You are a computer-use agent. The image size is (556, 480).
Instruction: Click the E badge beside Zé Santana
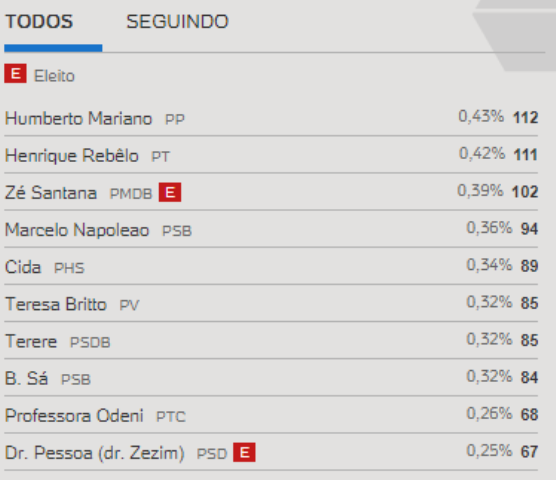[x=170, y=192]
